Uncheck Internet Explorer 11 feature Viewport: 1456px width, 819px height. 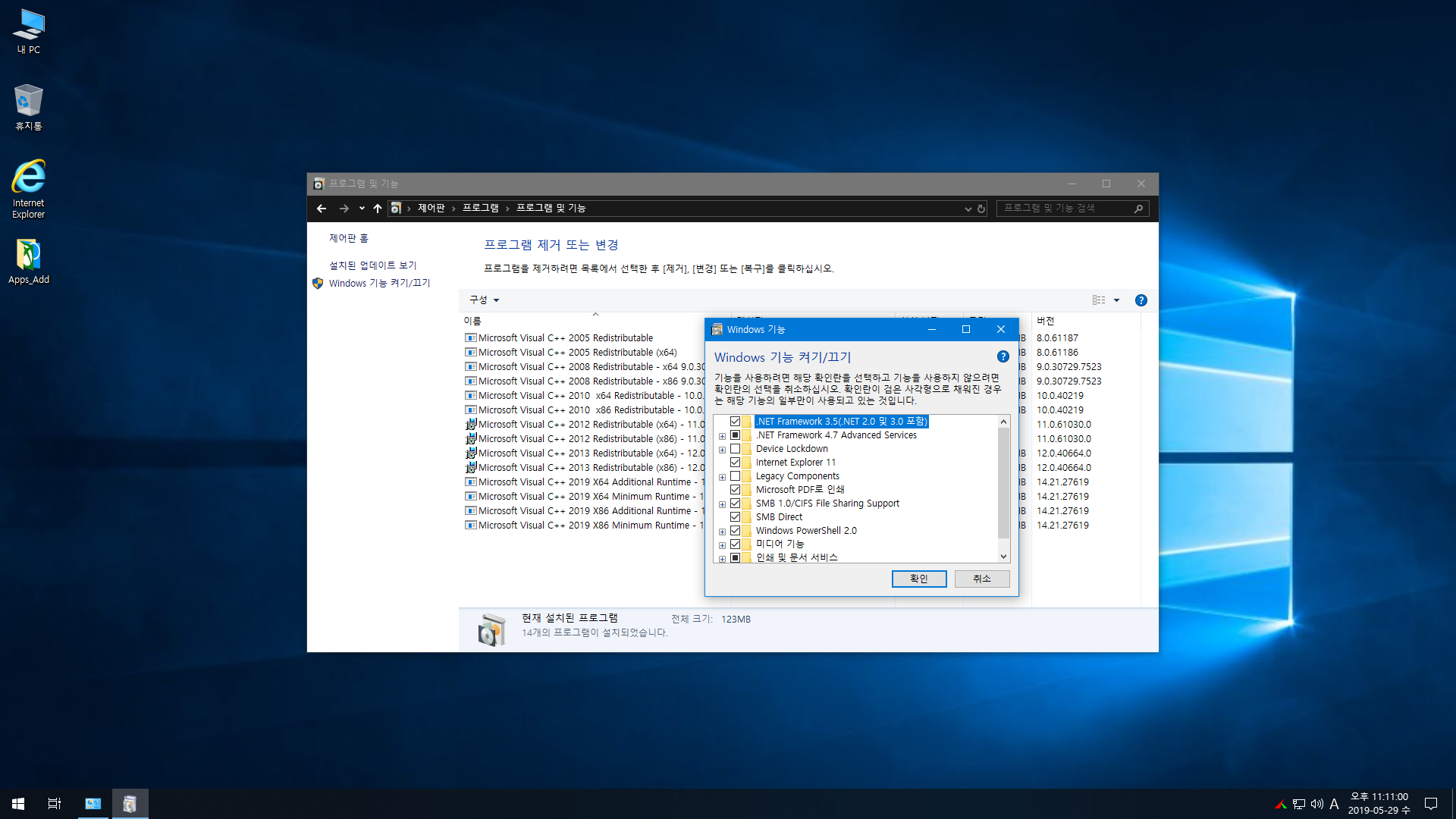tap(735, 462)
